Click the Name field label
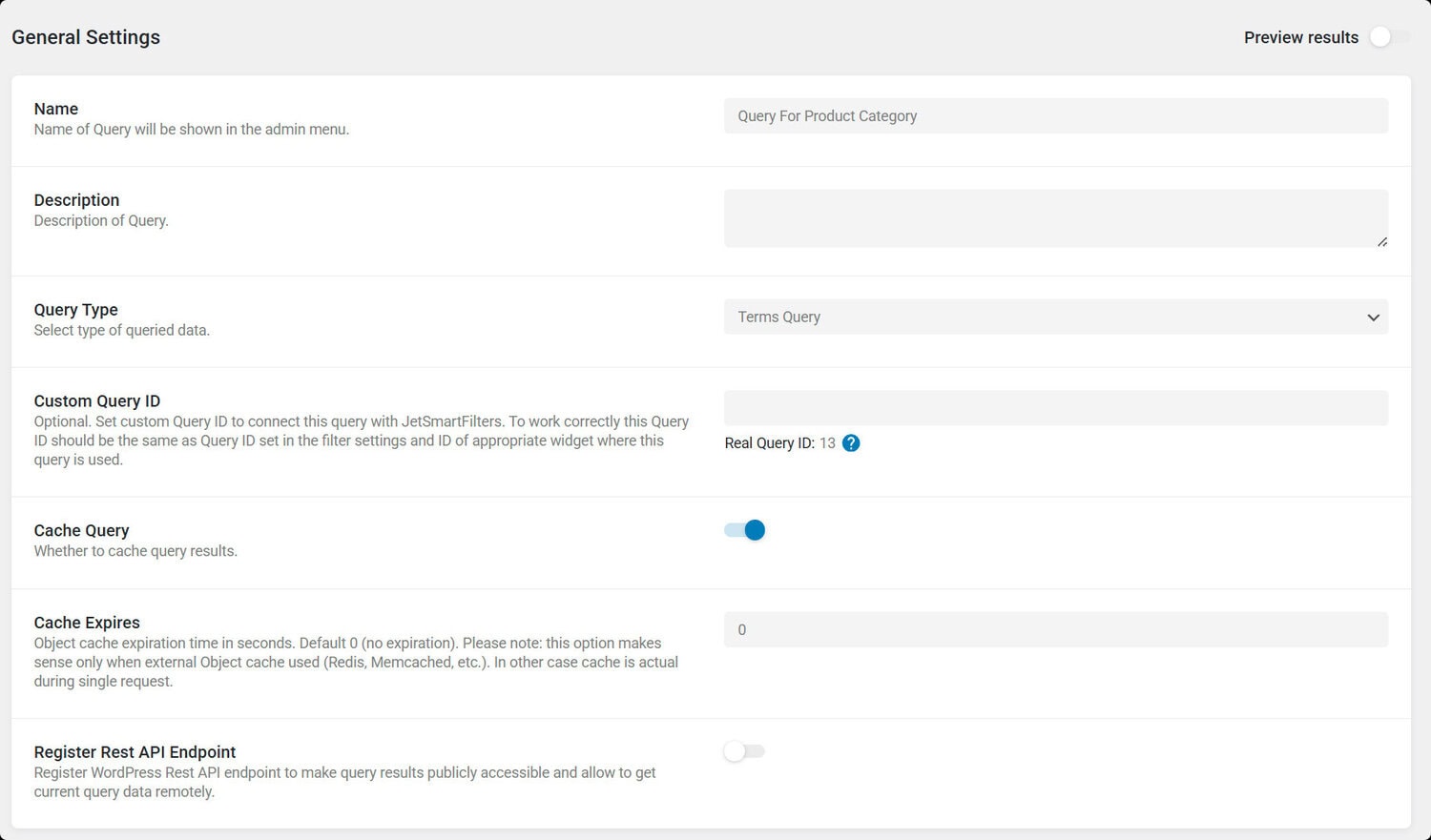This screenshot has width=1431, height=840. coord(56,109)
